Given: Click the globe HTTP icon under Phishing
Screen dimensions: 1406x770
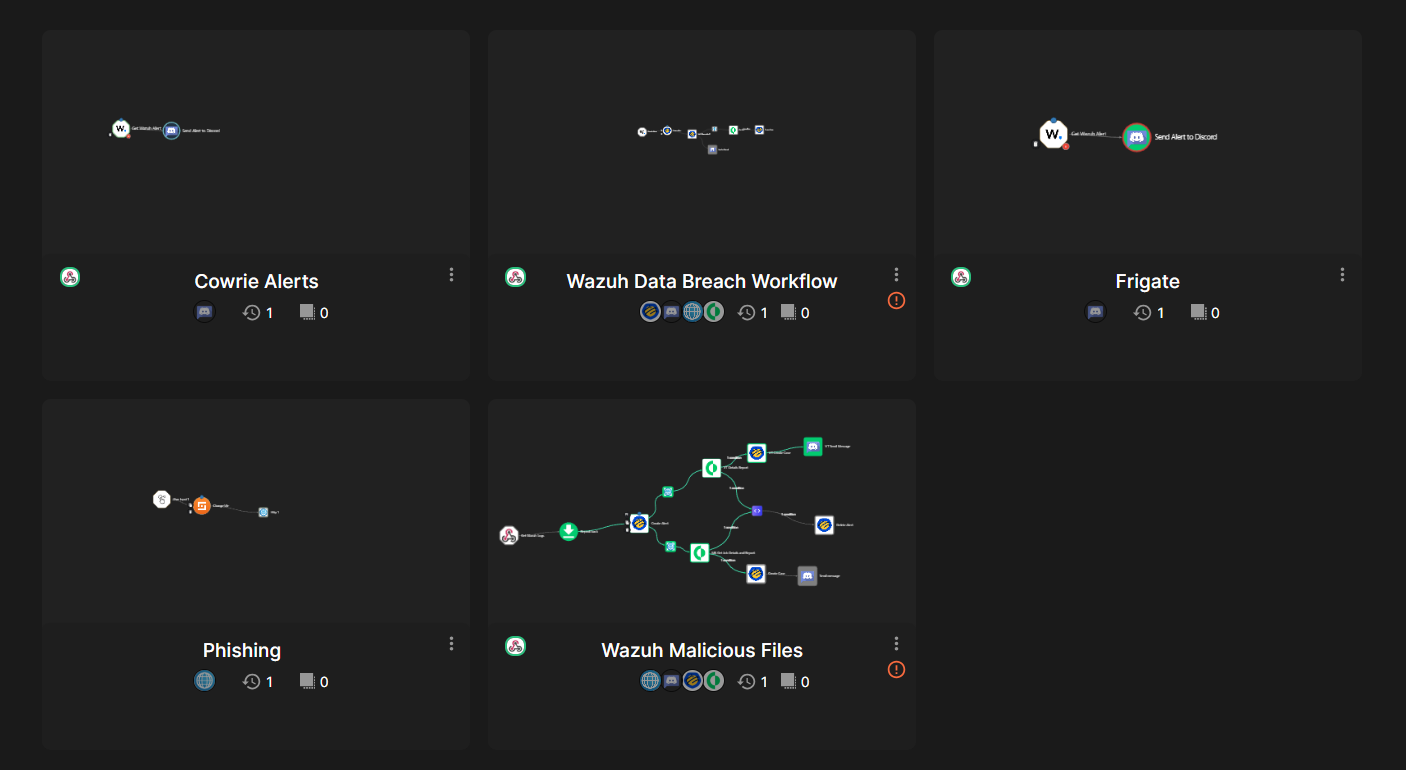Looking at the screenshot, I should tap(204, 681).
